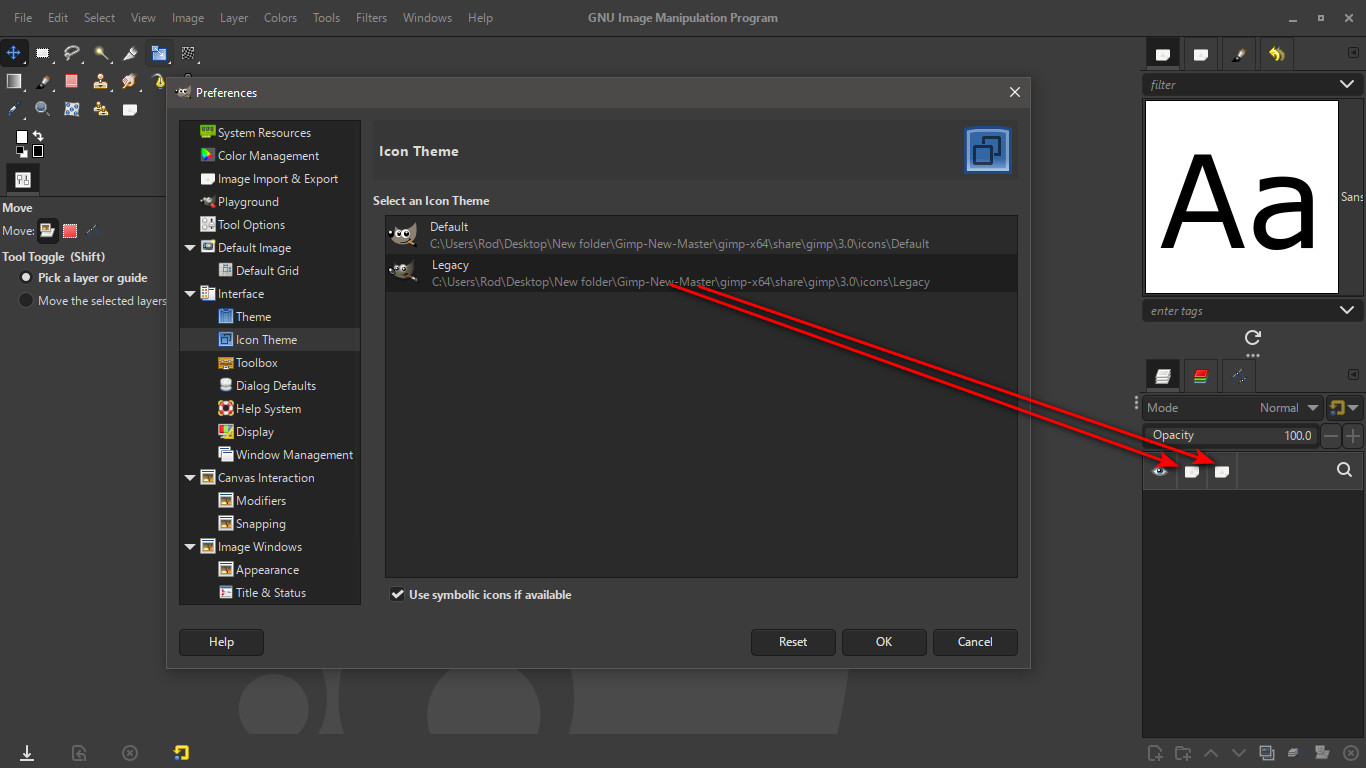Open the Filters menu
This screenshot has width=1366, height=768.
tap(371, 18)
